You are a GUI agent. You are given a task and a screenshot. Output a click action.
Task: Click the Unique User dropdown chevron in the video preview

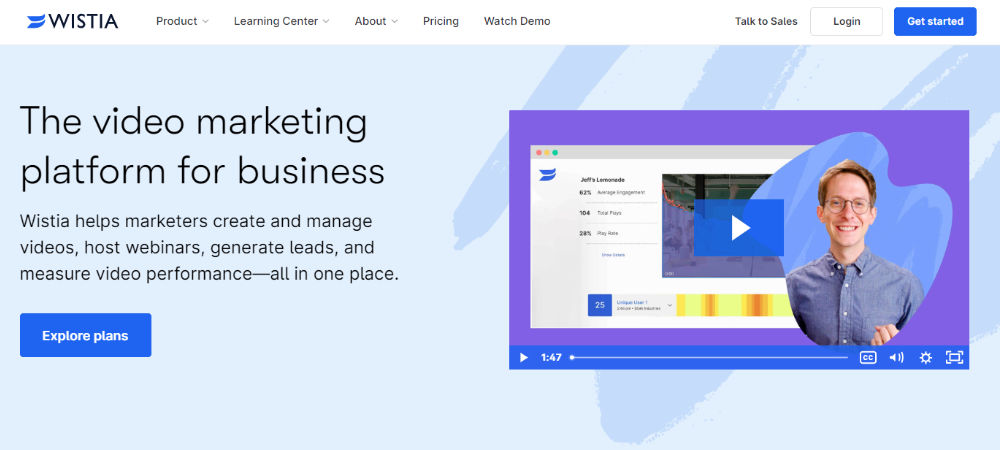pos(670,305)
